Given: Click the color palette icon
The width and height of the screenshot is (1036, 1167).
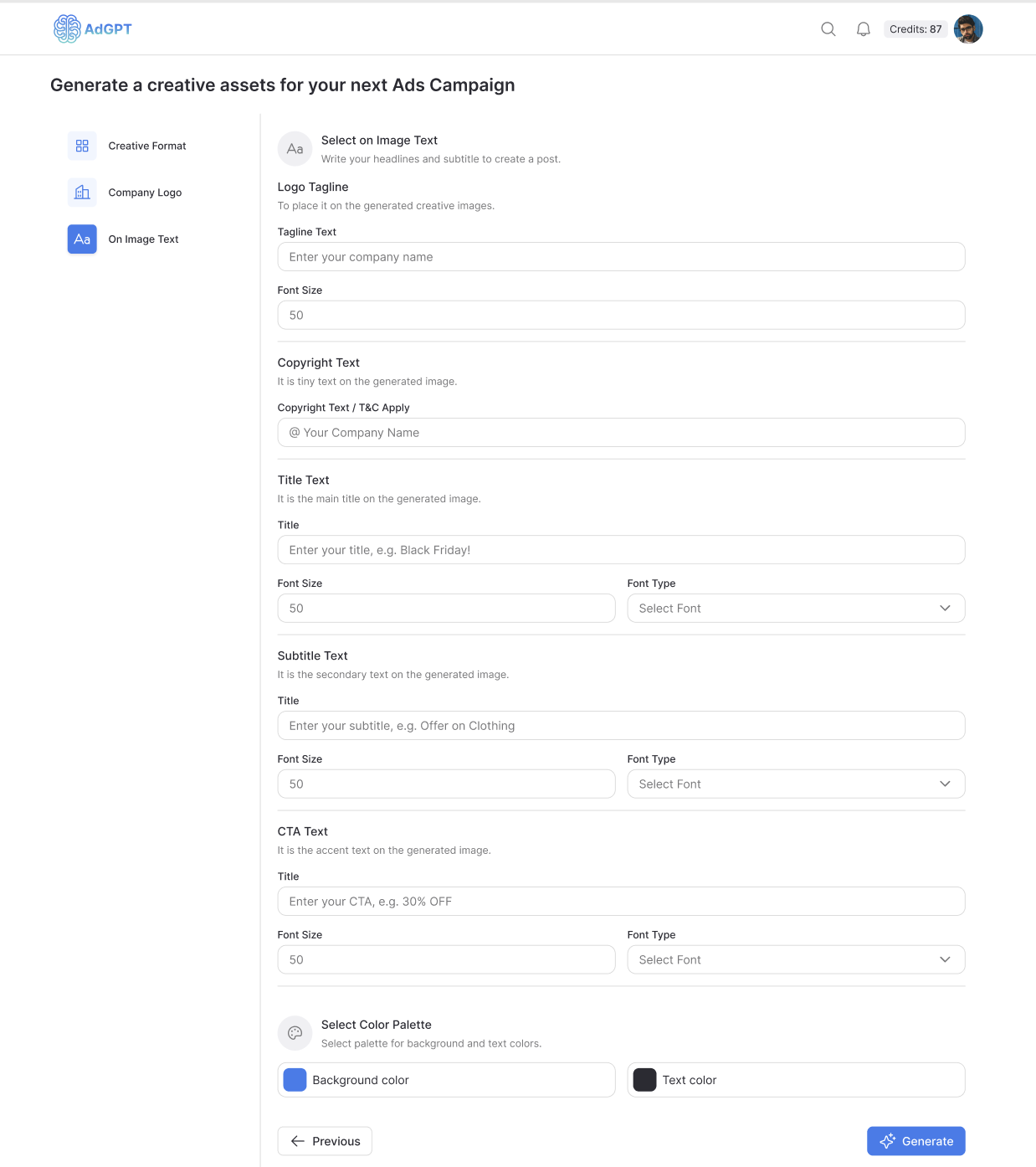Looking at the screenshot, I should [295, 1033].
